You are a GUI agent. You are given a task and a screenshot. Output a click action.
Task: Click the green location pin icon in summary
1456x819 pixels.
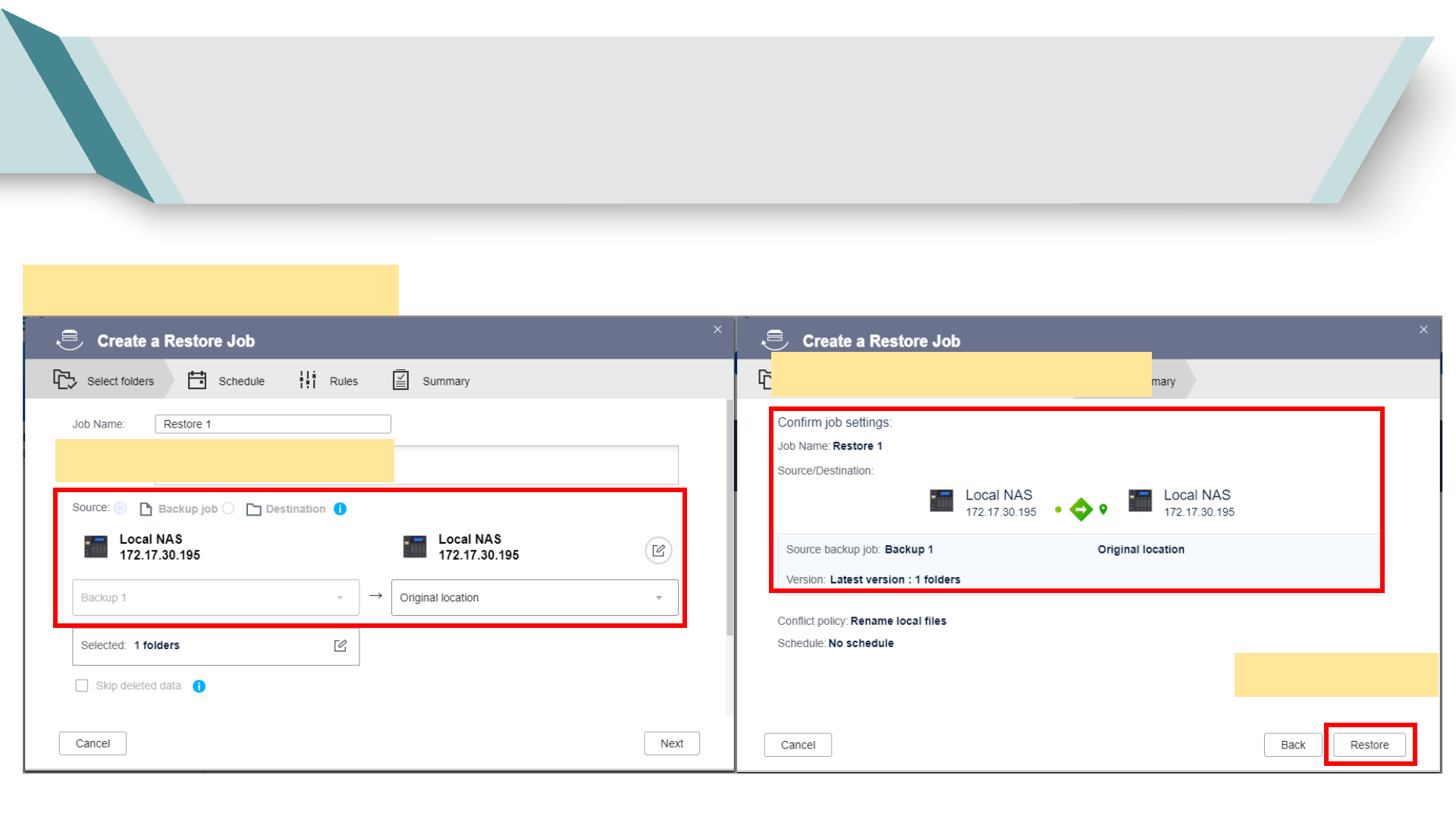[1103, 509]
